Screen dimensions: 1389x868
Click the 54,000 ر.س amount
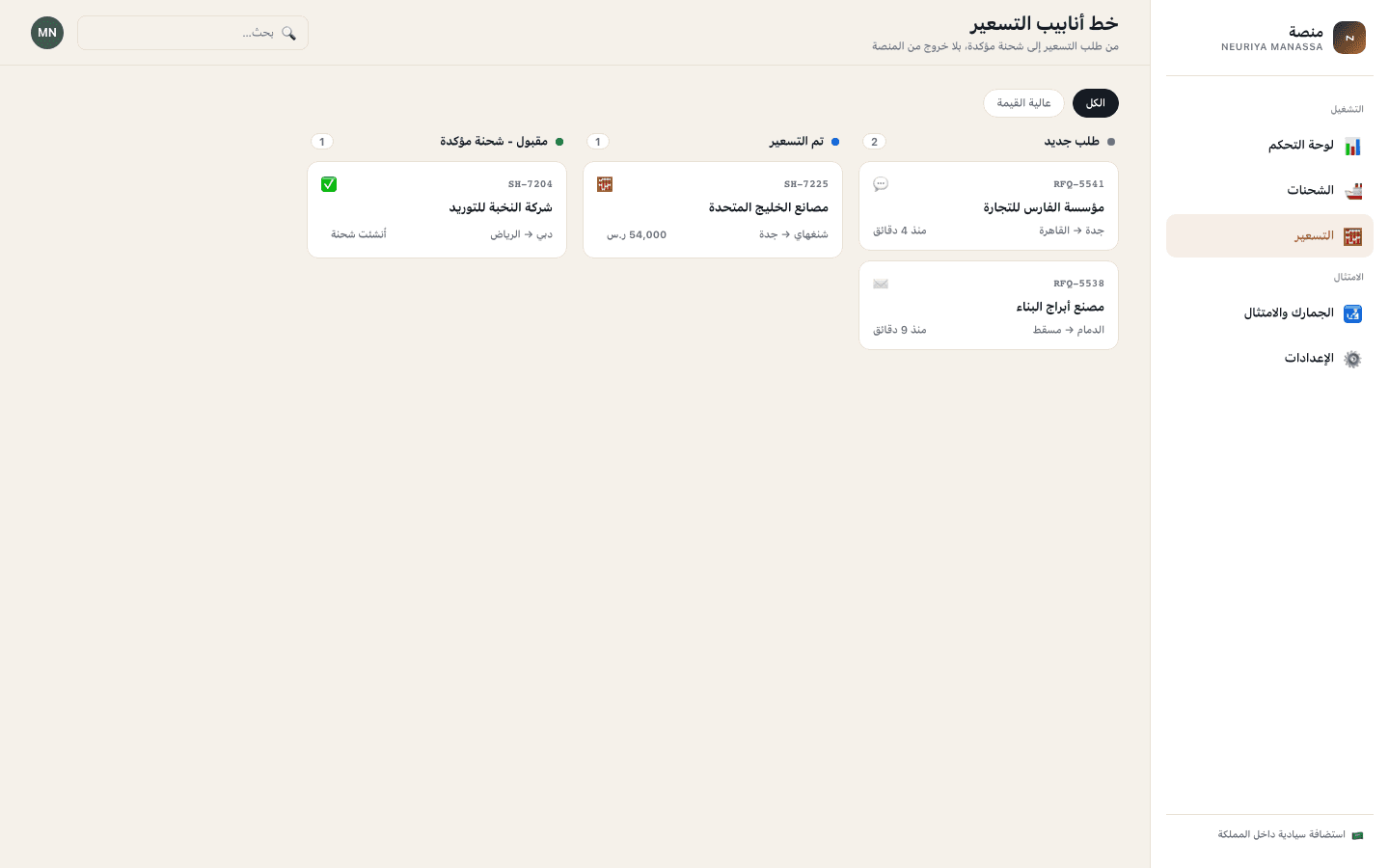pos(637,234)
